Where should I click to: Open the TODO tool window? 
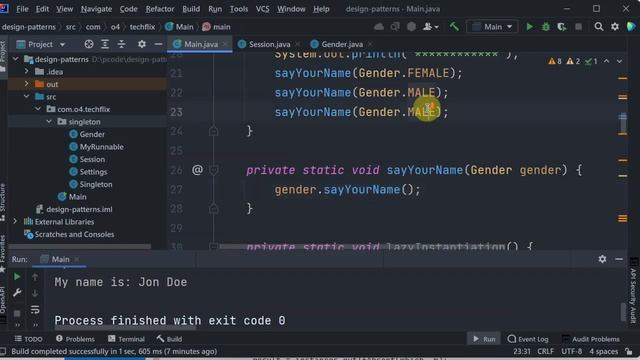pos(29,339)
